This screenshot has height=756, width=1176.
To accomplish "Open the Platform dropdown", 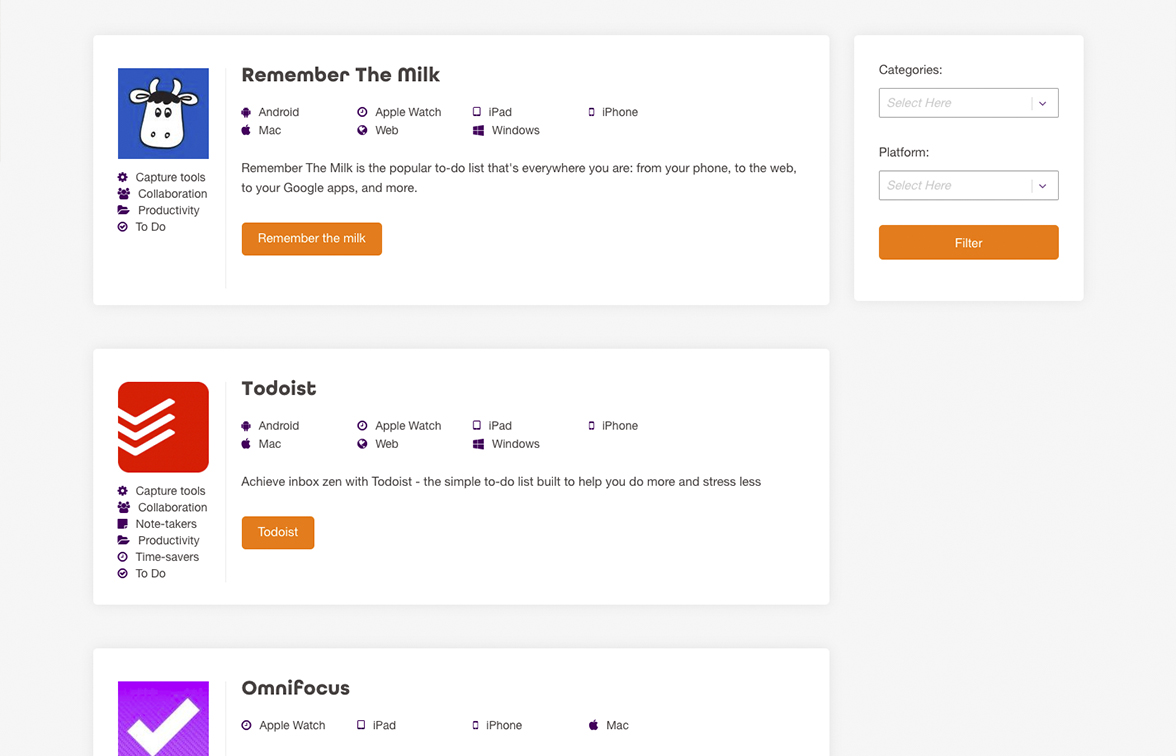I will pyautogui.click(x=955, y=186).
